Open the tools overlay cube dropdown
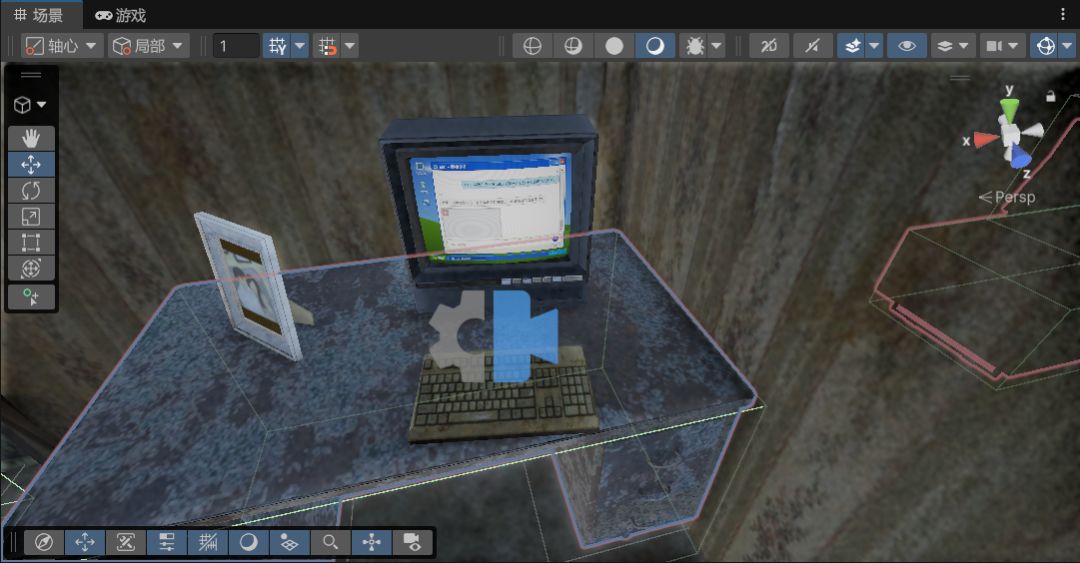1080x563 pixels. pos(30,105)
